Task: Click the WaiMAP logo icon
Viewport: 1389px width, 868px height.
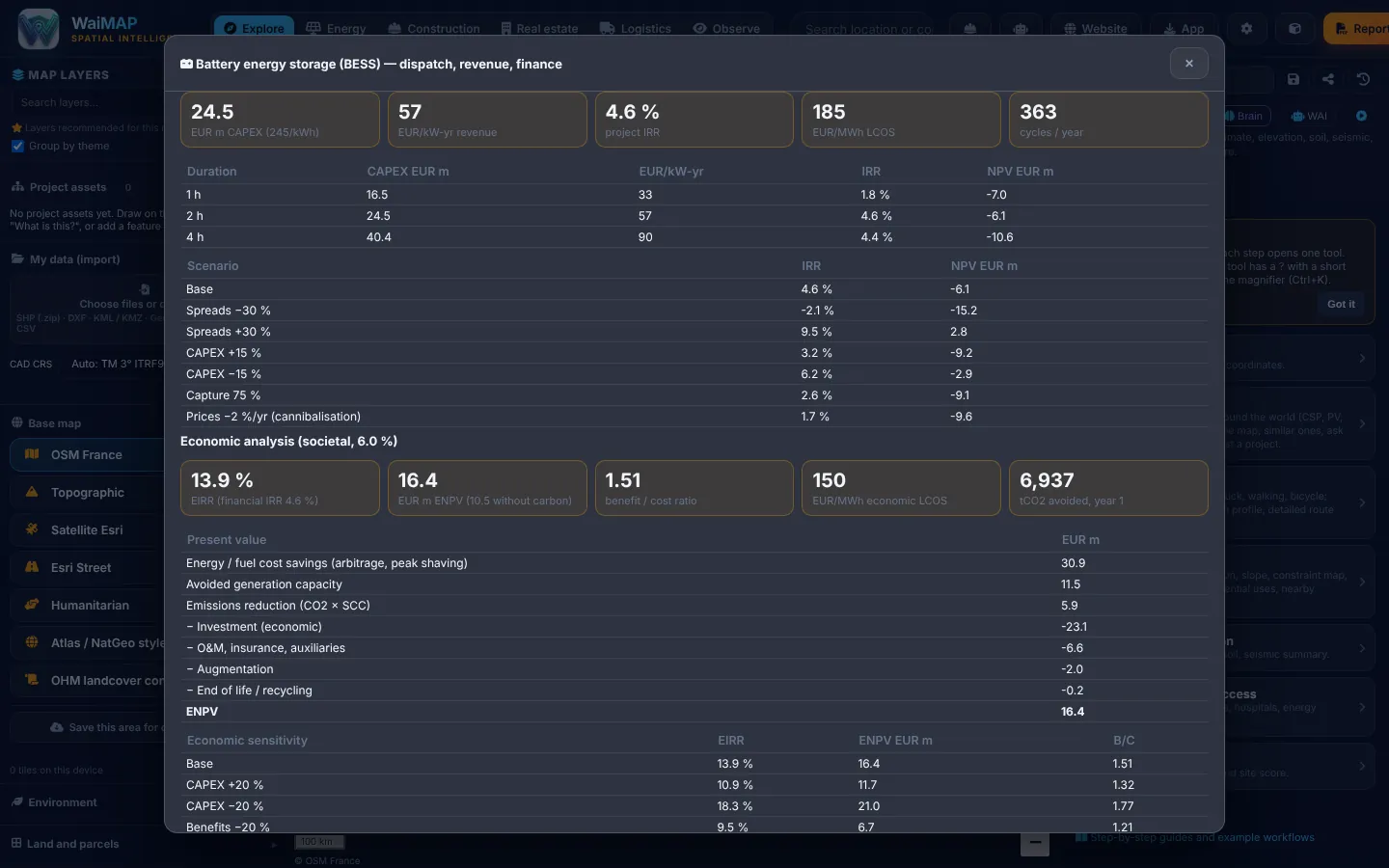Action: pyautogui.click(x=39, y=29)
